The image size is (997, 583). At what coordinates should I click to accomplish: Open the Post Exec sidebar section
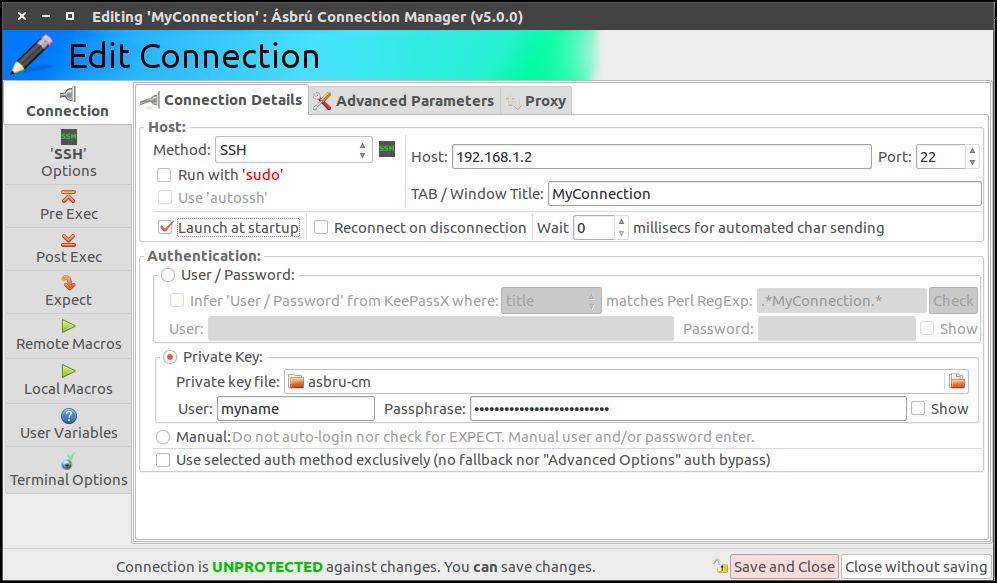click(68, 249)
